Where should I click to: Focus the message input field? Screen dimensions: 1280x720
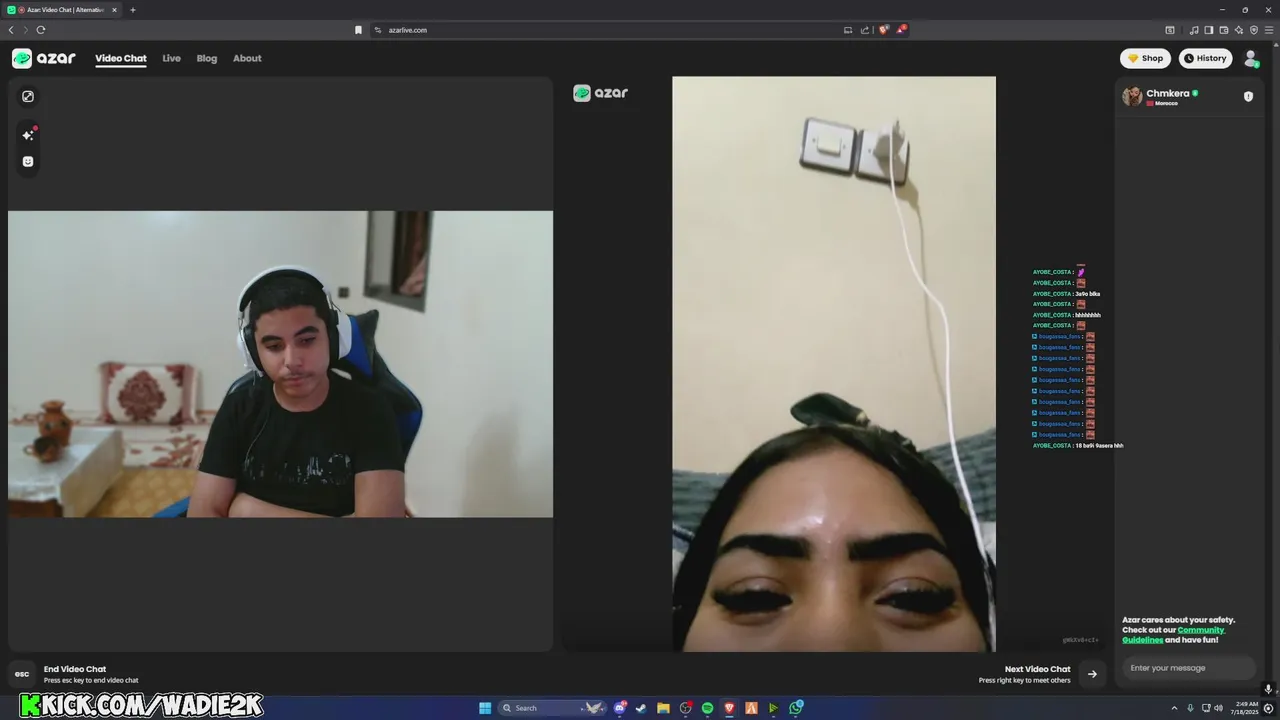pyautogui.click(x=1188, y=668)
